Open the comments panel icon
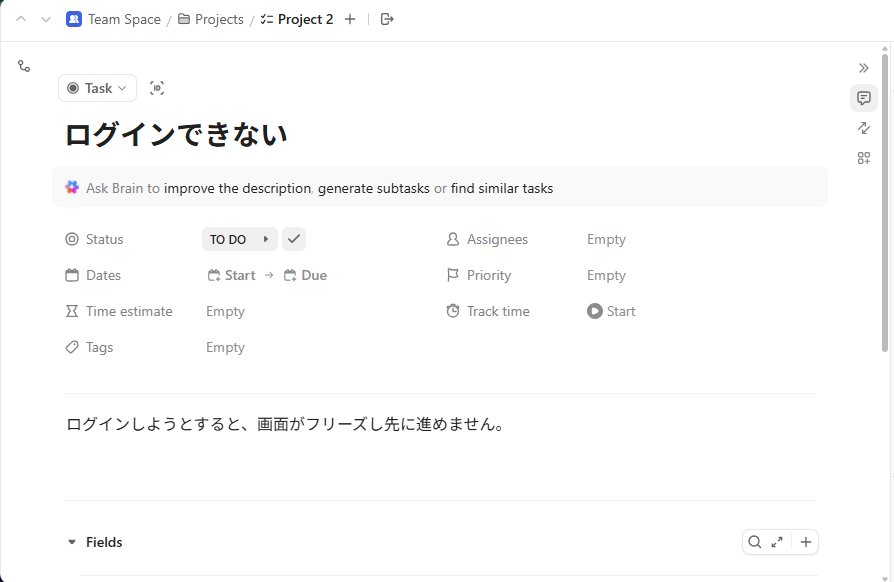The image size is (894, 582). pyautogui.click(x=864, y=98)
